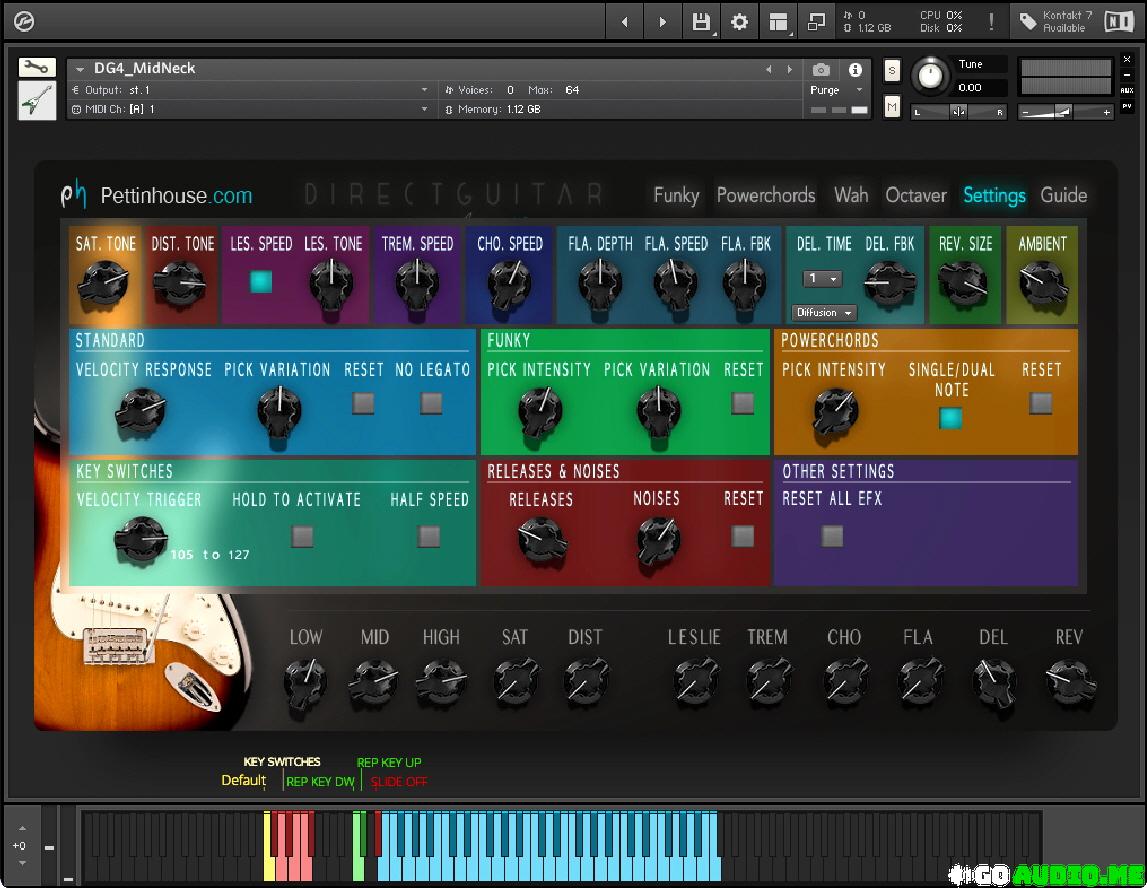This screenshot has width=1147, height=888.
Task: Go to next preset arrow in top bar
Action: 662,22
